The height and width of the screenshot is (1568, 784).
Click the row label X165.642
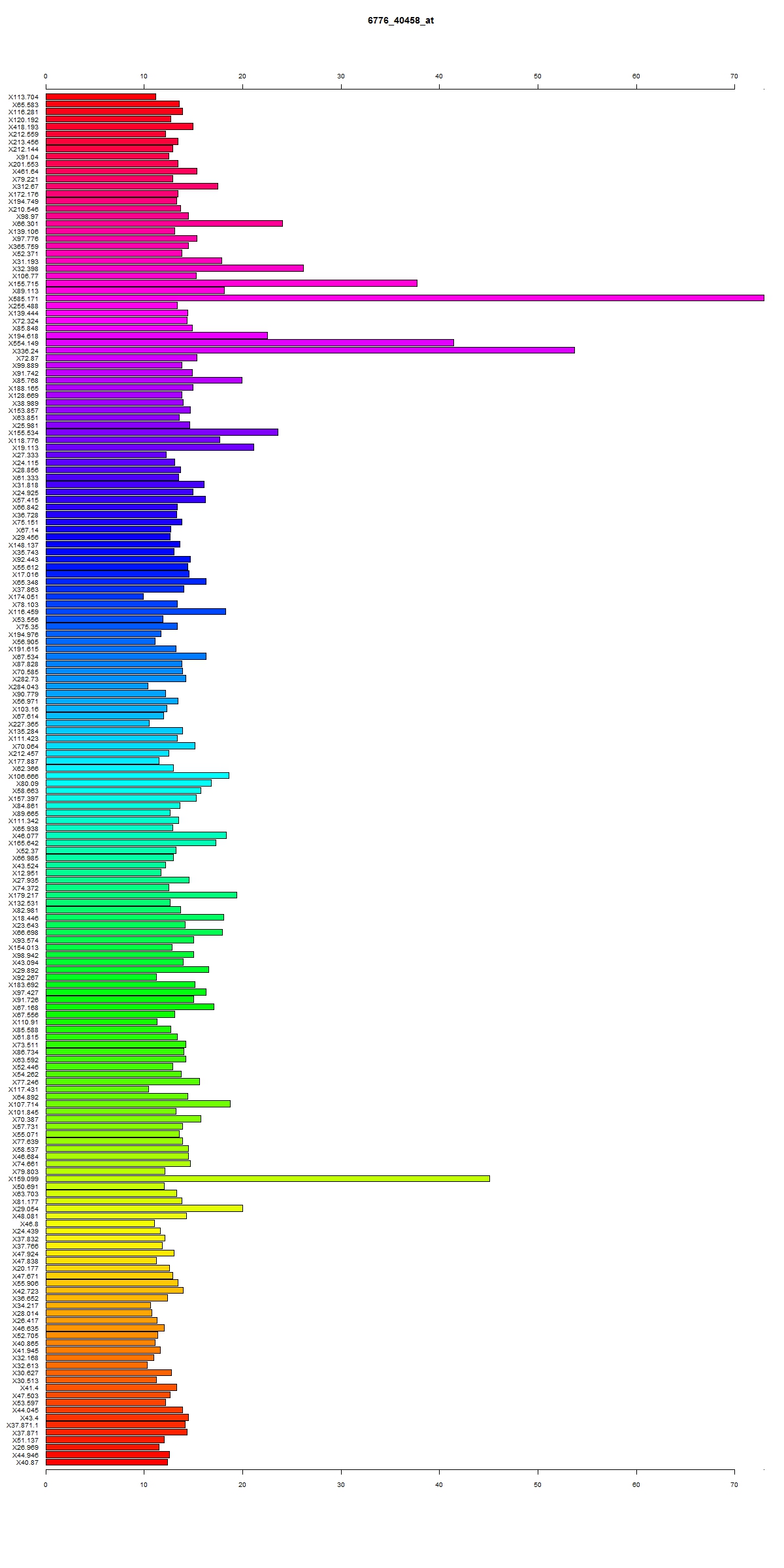click(24, 843)
